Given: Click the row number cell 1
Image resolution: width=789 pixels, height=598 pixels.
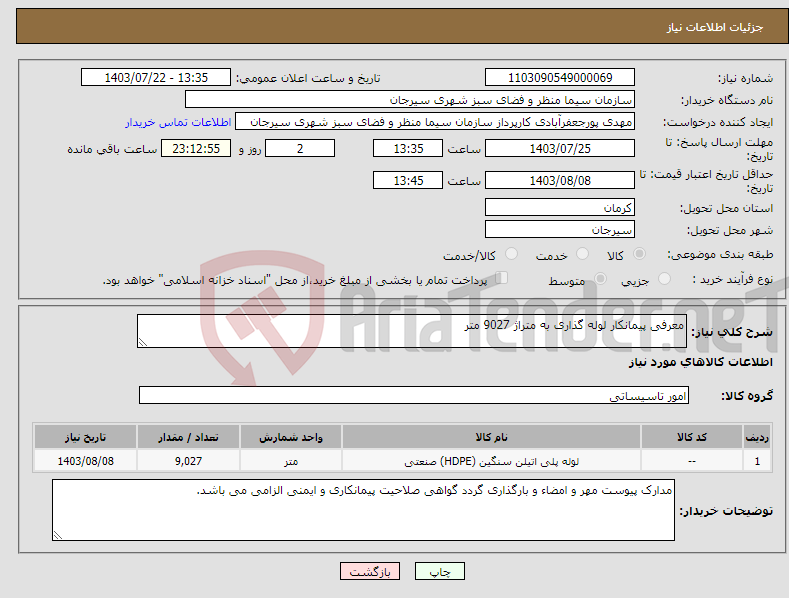Looking at the screenshot, I should (757, 461).
